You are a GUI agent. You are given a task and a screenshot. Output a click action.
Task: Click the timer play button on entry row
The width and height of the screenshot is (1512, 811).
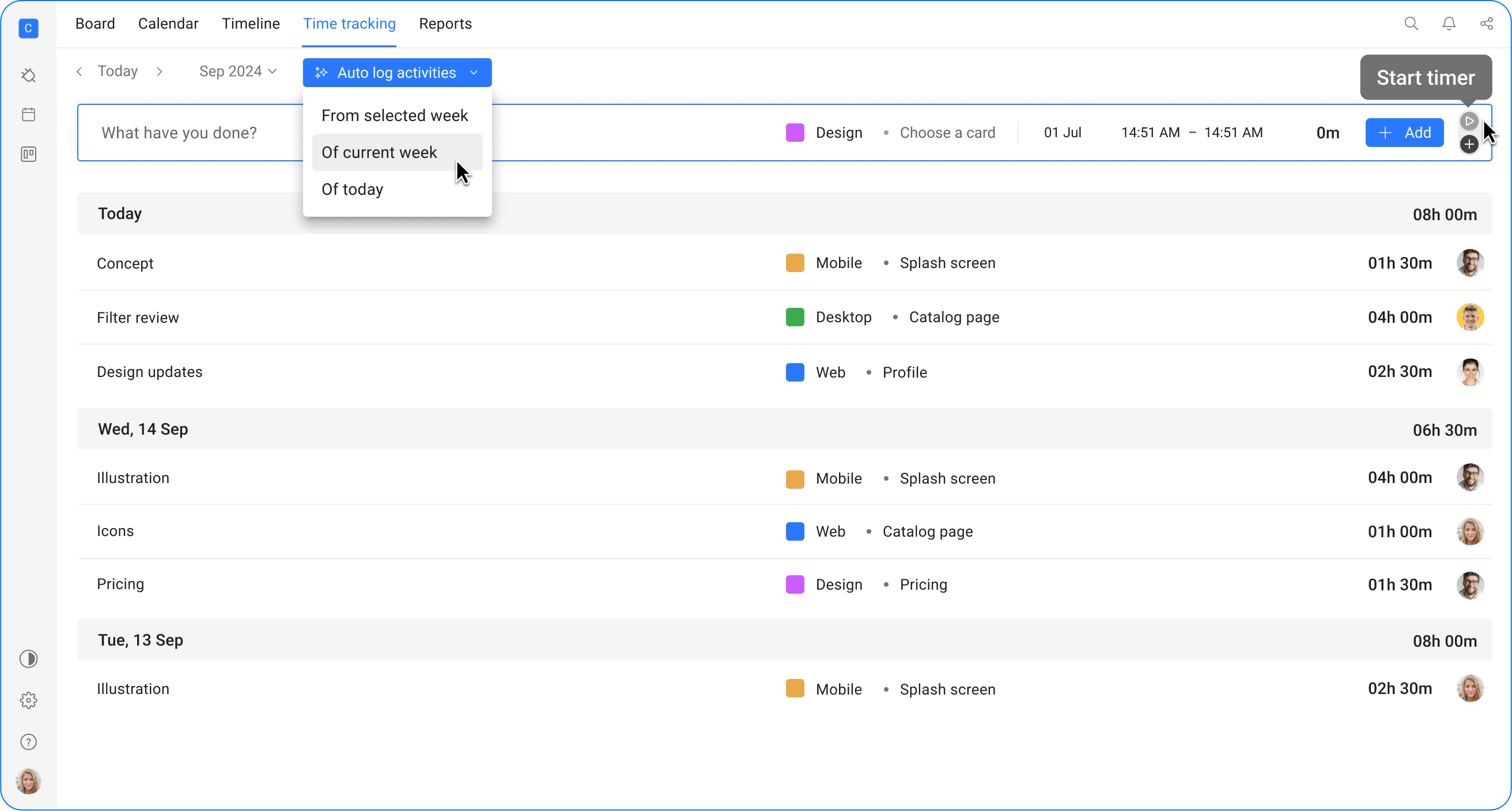[x=1468, y=120]
